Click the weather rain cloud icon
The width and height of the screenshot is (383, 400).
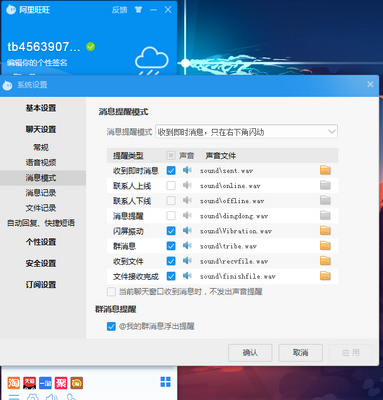152,61
